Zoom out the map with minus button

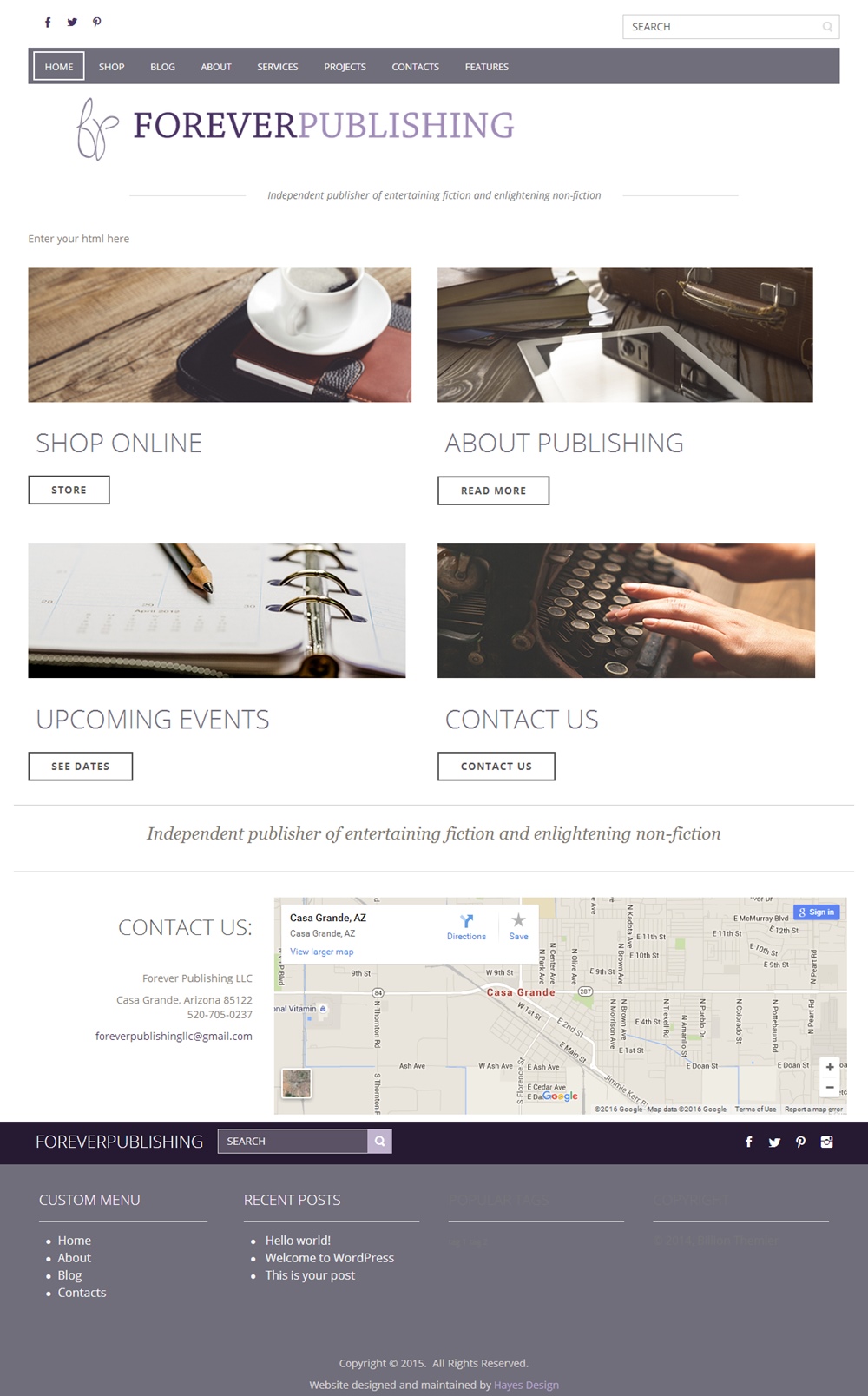click(830, 1087)
